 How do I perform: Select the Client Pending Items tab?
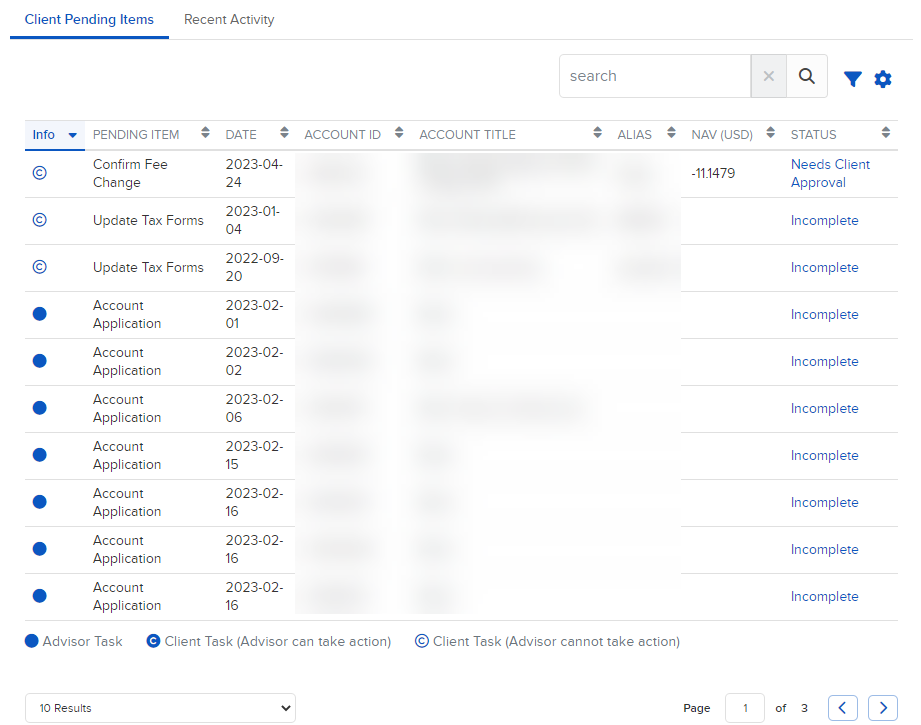coord(89,20)
